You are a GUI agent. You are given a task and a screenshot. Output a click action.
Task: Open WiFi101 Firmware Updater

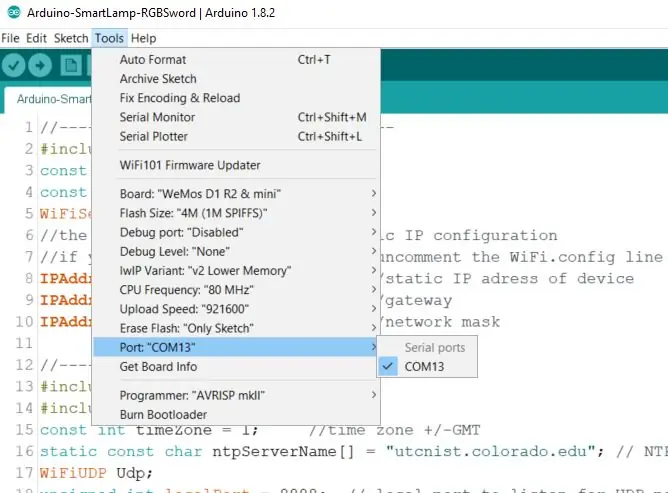235,165
